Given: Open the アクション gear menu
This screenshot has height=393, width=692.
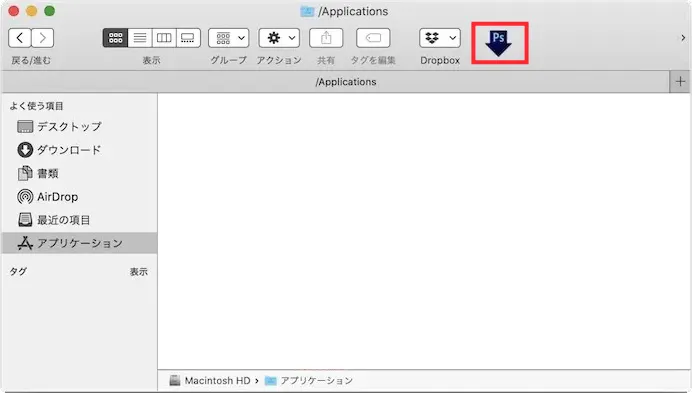Looking at the screenshot, I should click(x=279, y=38).
